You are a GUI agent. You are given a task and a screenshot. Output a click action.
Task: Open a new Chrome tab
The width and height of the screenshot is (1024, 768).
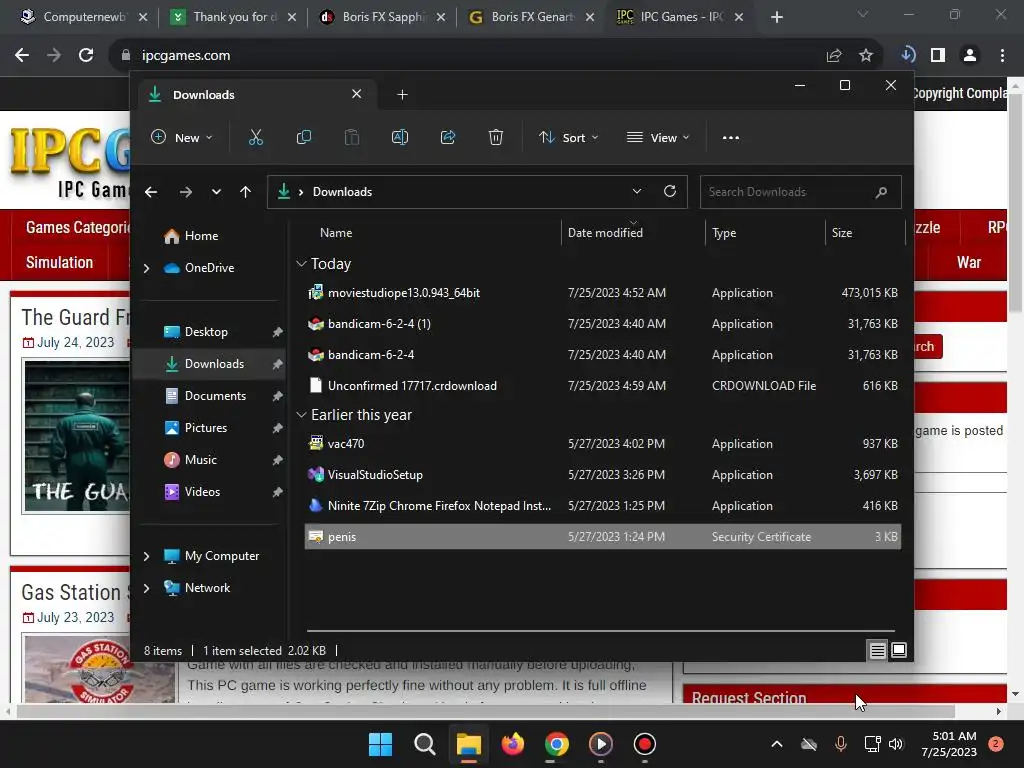coord(776,17)
